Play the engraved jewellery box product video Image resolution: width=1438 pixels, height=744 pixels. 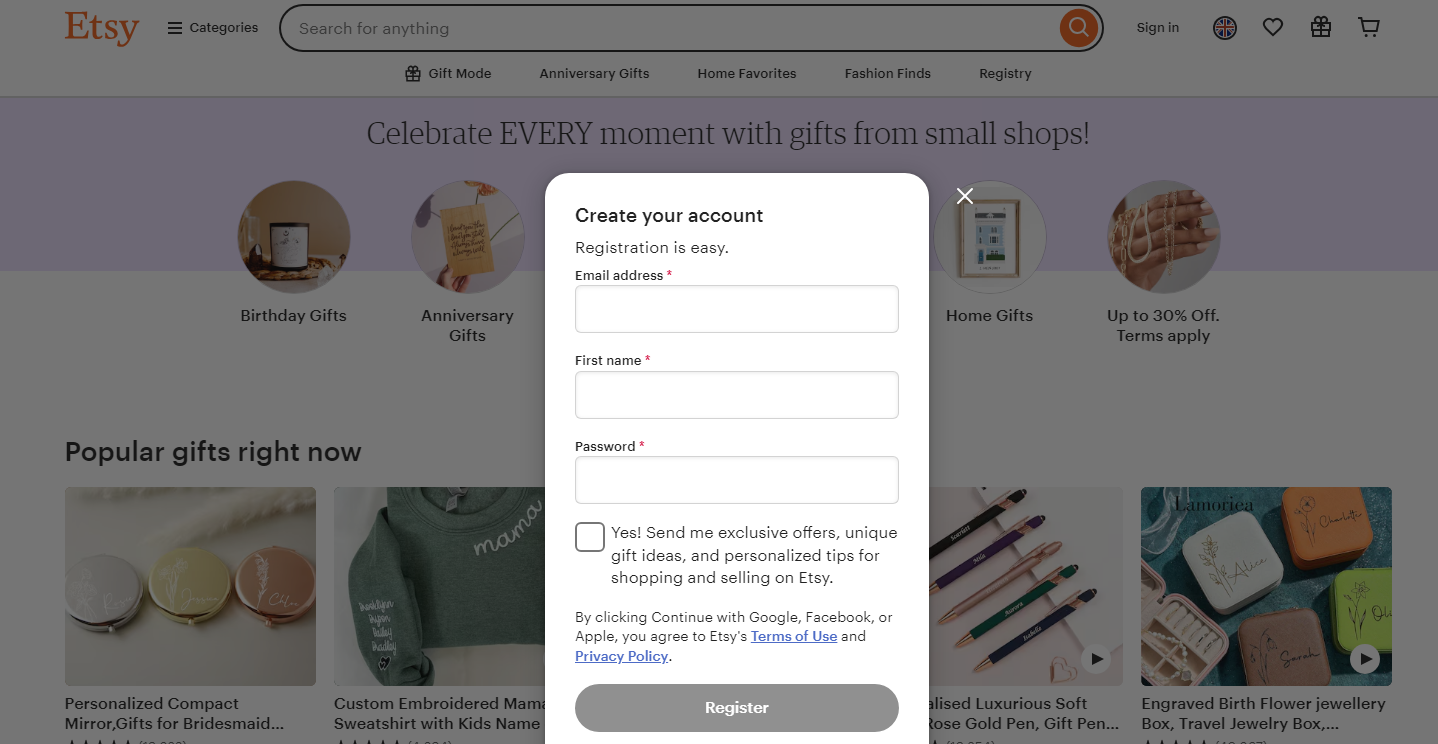(1364, 659)
